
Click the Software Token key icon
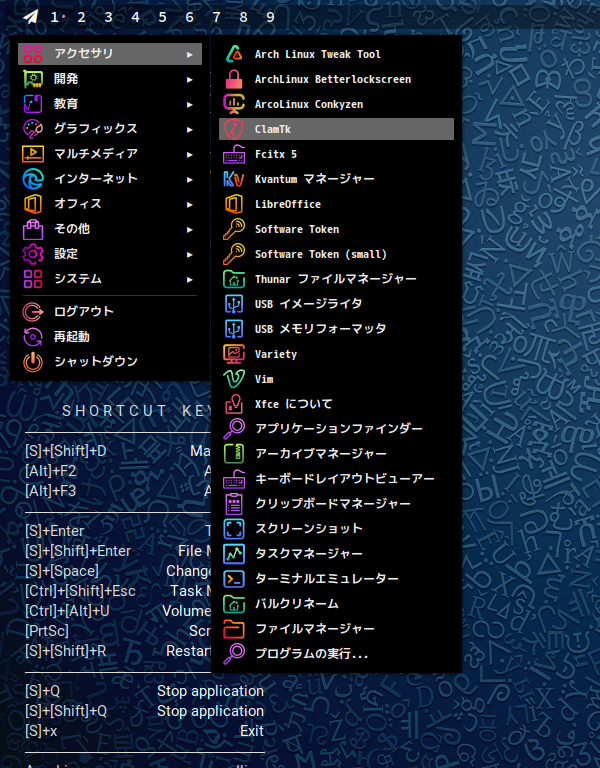point(234,229)
